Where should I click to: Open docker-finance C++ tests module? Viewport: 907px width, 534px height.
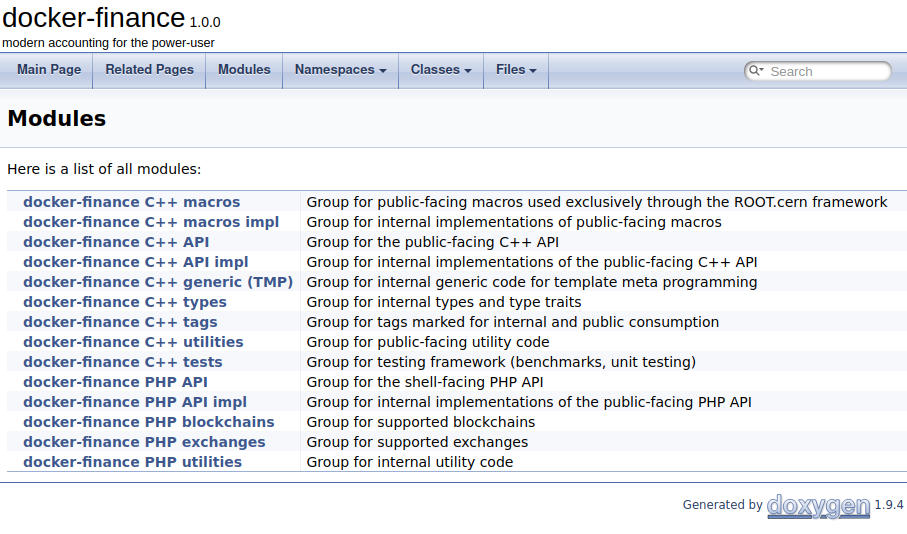pos(123,362)
